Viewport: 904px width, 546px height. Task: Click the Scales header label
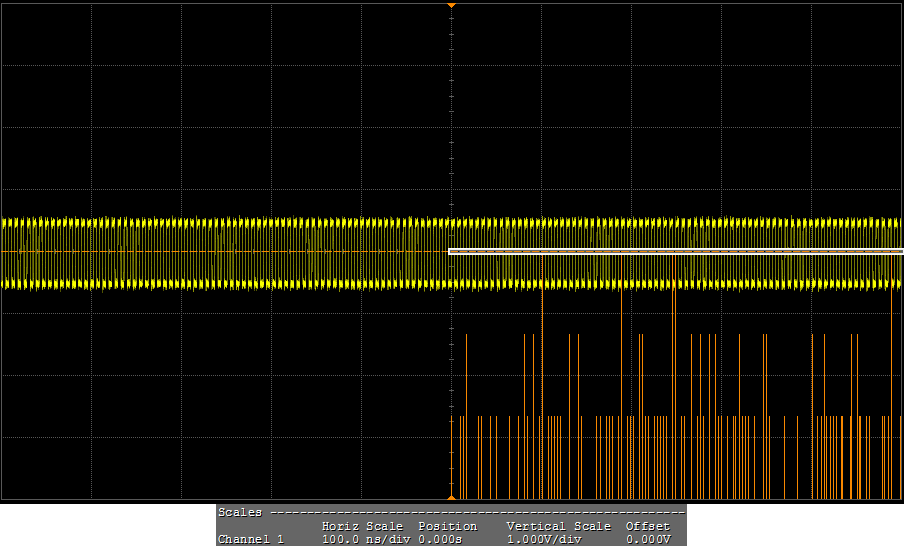[240, 512]
